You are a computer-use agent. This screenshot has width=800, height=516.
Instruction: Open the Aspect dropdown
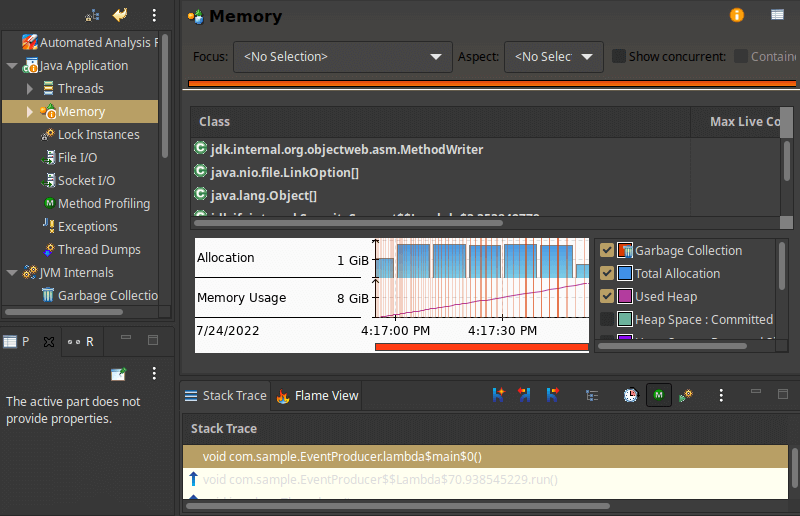coord(554,57)
